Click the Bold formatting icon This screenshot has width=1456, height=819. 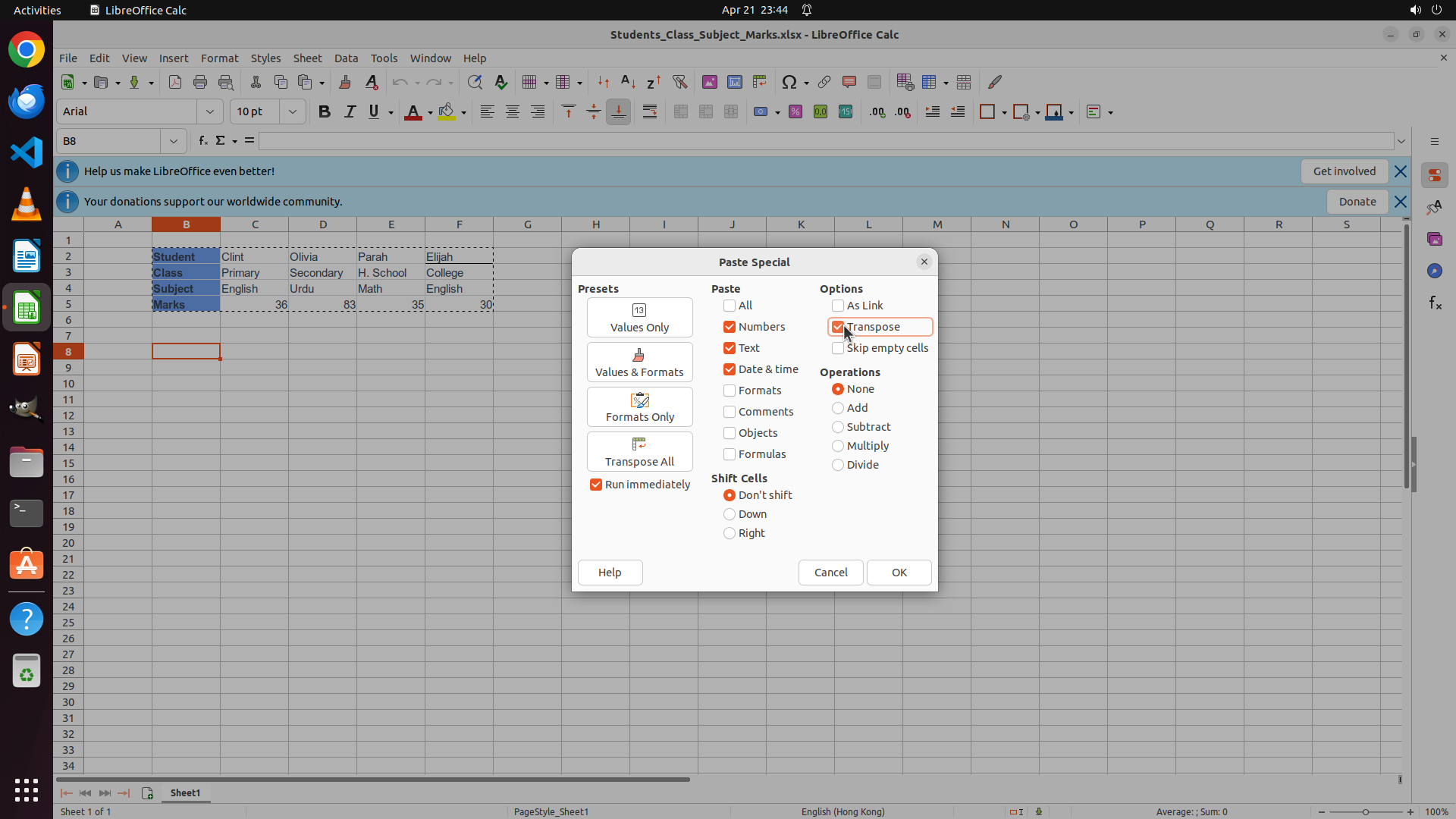(325, 112)
